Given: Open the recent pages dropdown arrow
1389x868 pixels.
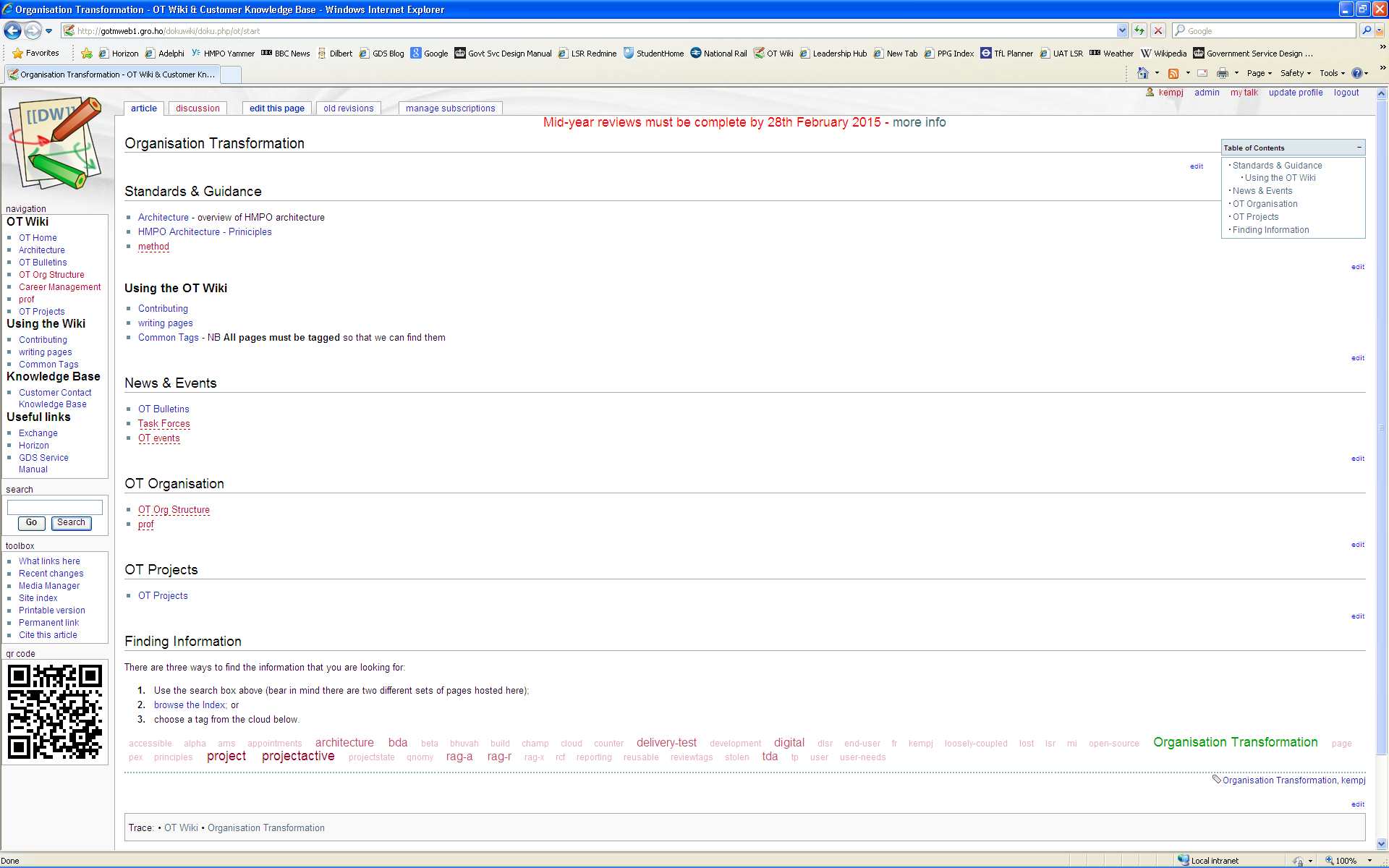Looking at the screenshot, I should 48,30.
